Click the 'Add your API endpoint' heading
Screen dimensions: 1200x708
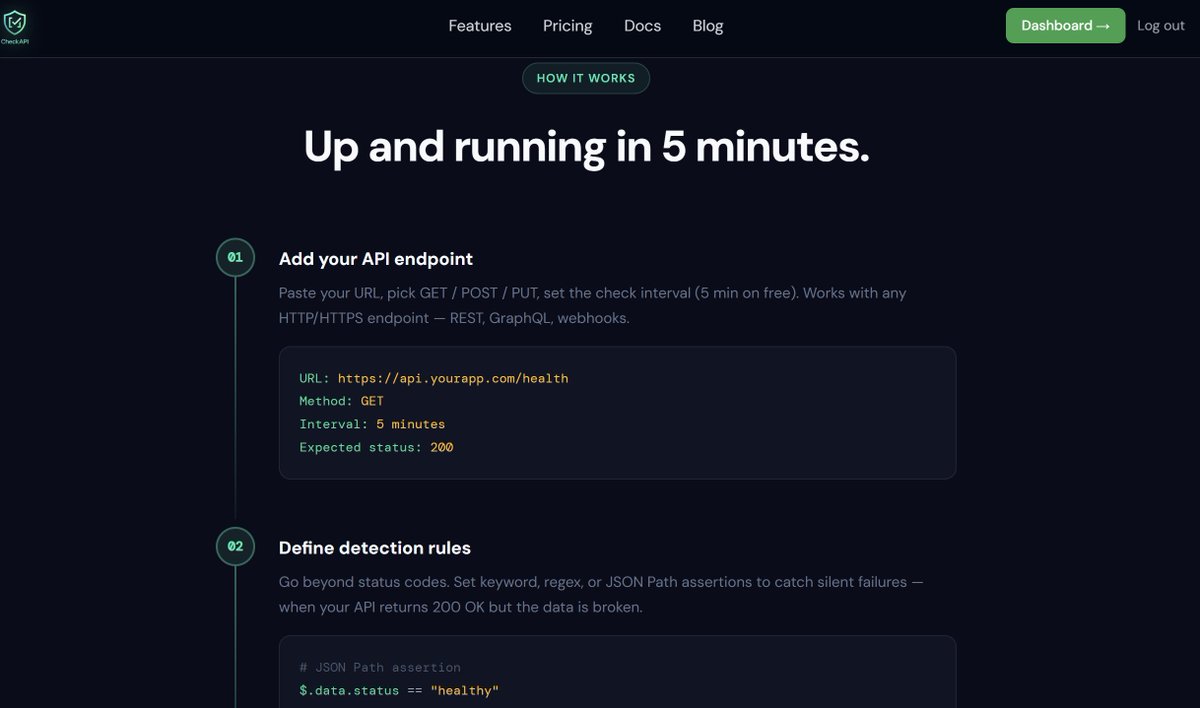point(376,259)
